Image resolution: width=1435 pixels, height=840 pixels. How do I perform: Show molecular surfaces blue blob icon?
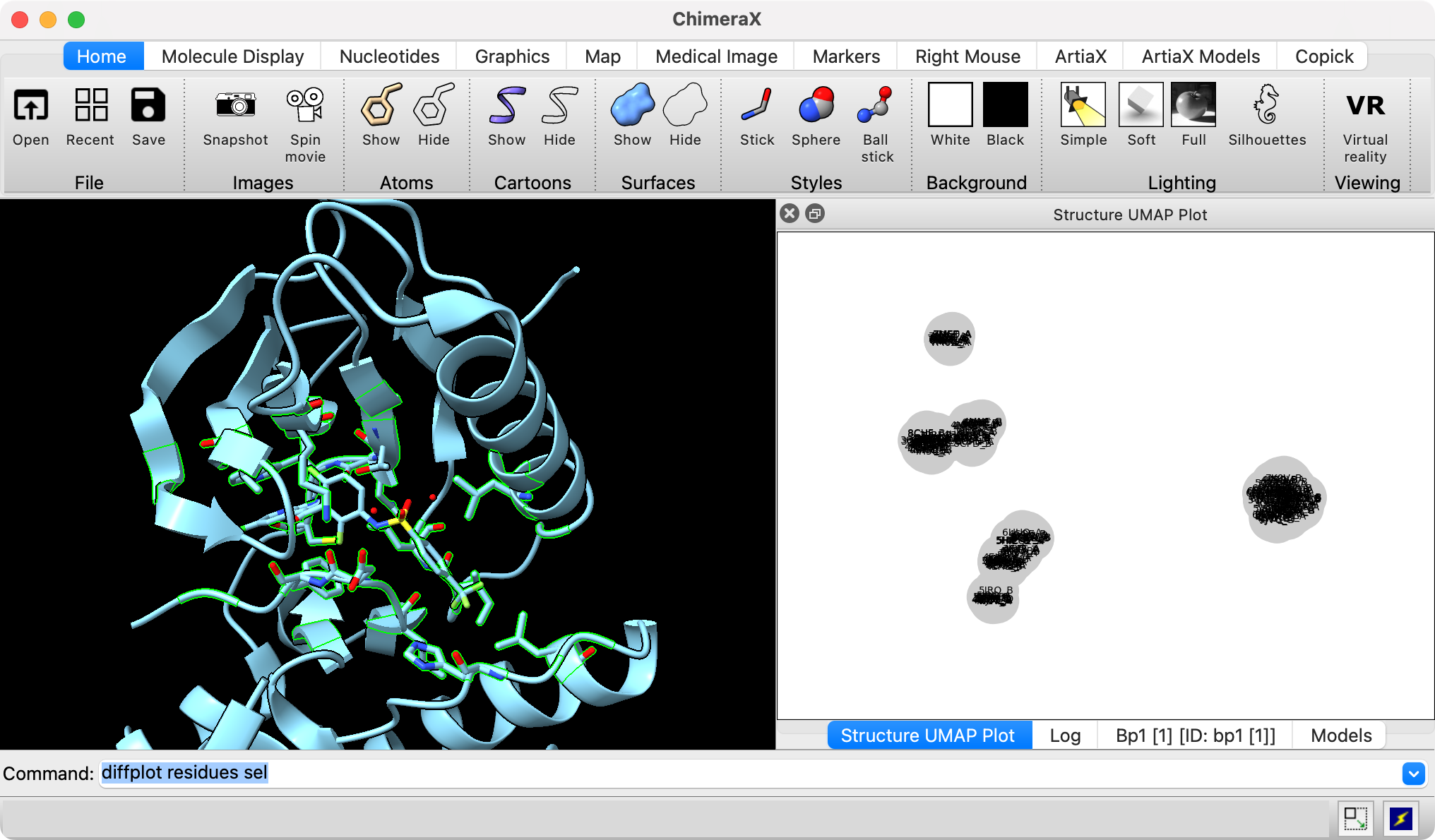(x=632, y=106)
